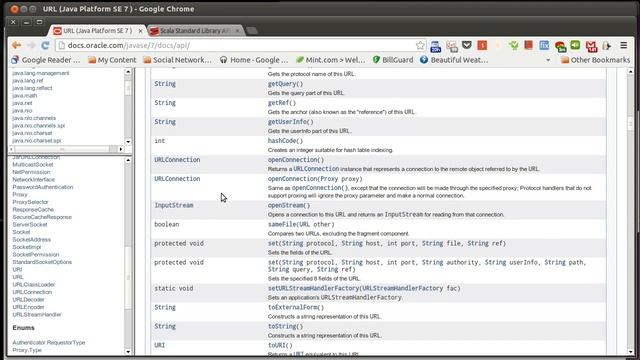Open the openConnection(Proxy proxy) method link
The image size is (640, 360).
(x=315, y=179)
